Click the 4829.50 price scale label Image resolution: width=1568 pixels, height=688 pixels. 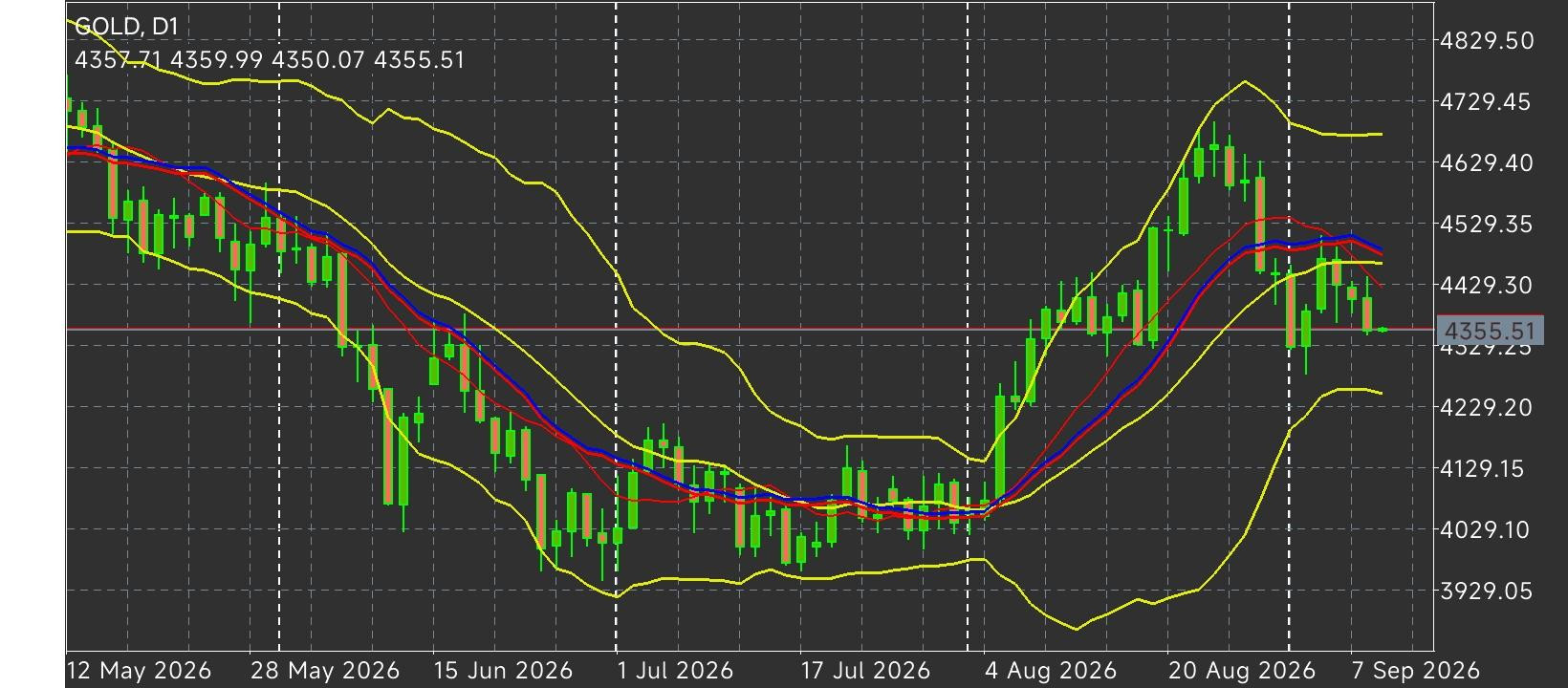tap(1486, 40)
